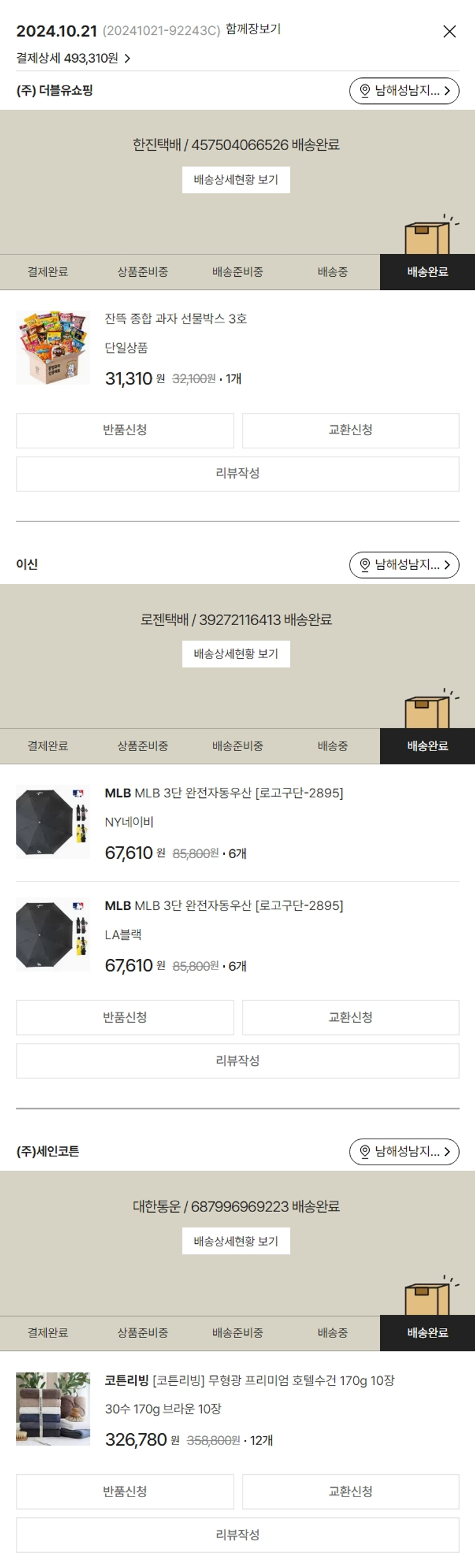The height and width of the screenshot is (1568, 475).
Task: Close the order detail popup
Action: (449, 32)
